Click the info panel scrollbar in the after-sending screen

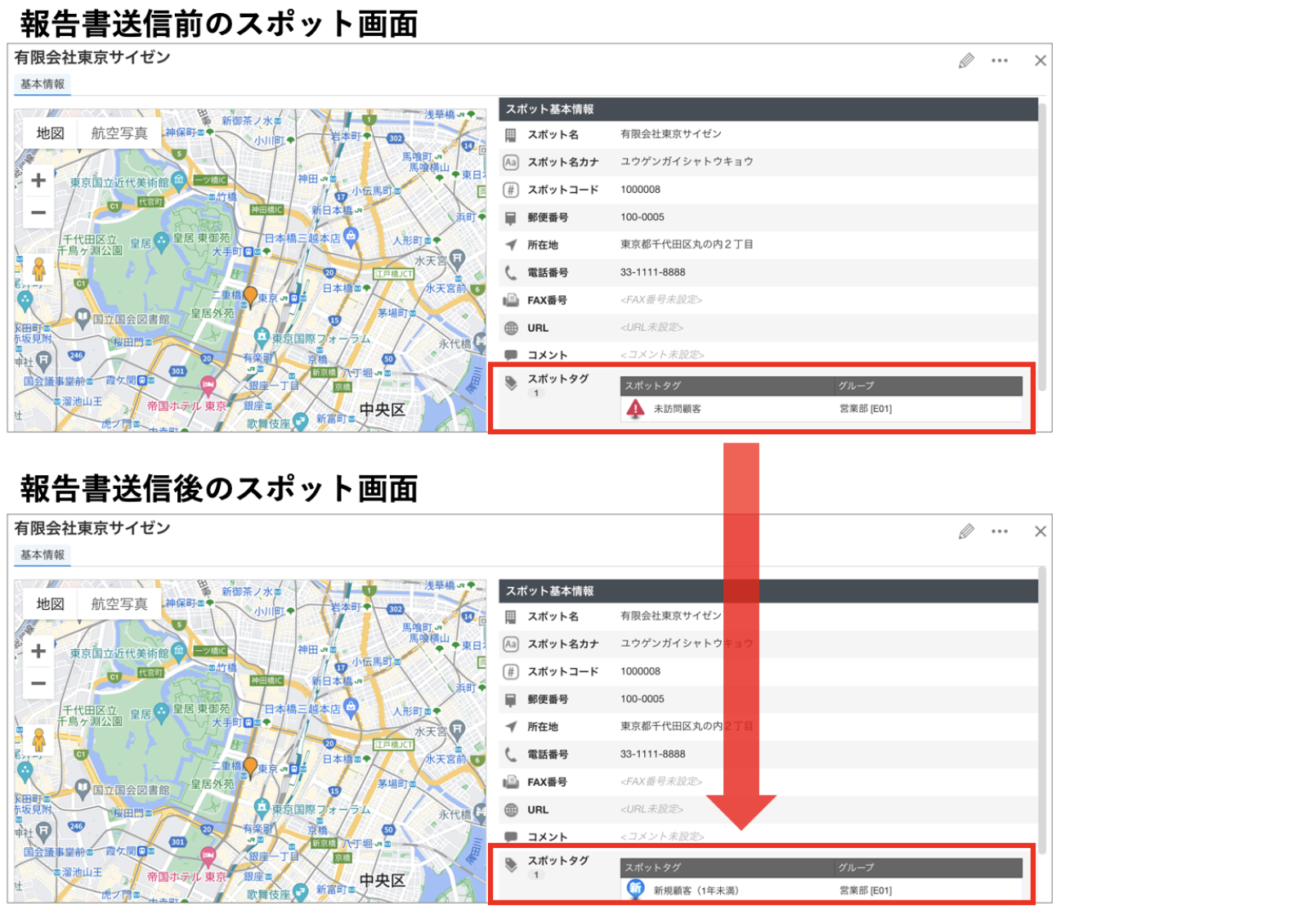(1042, 711)
